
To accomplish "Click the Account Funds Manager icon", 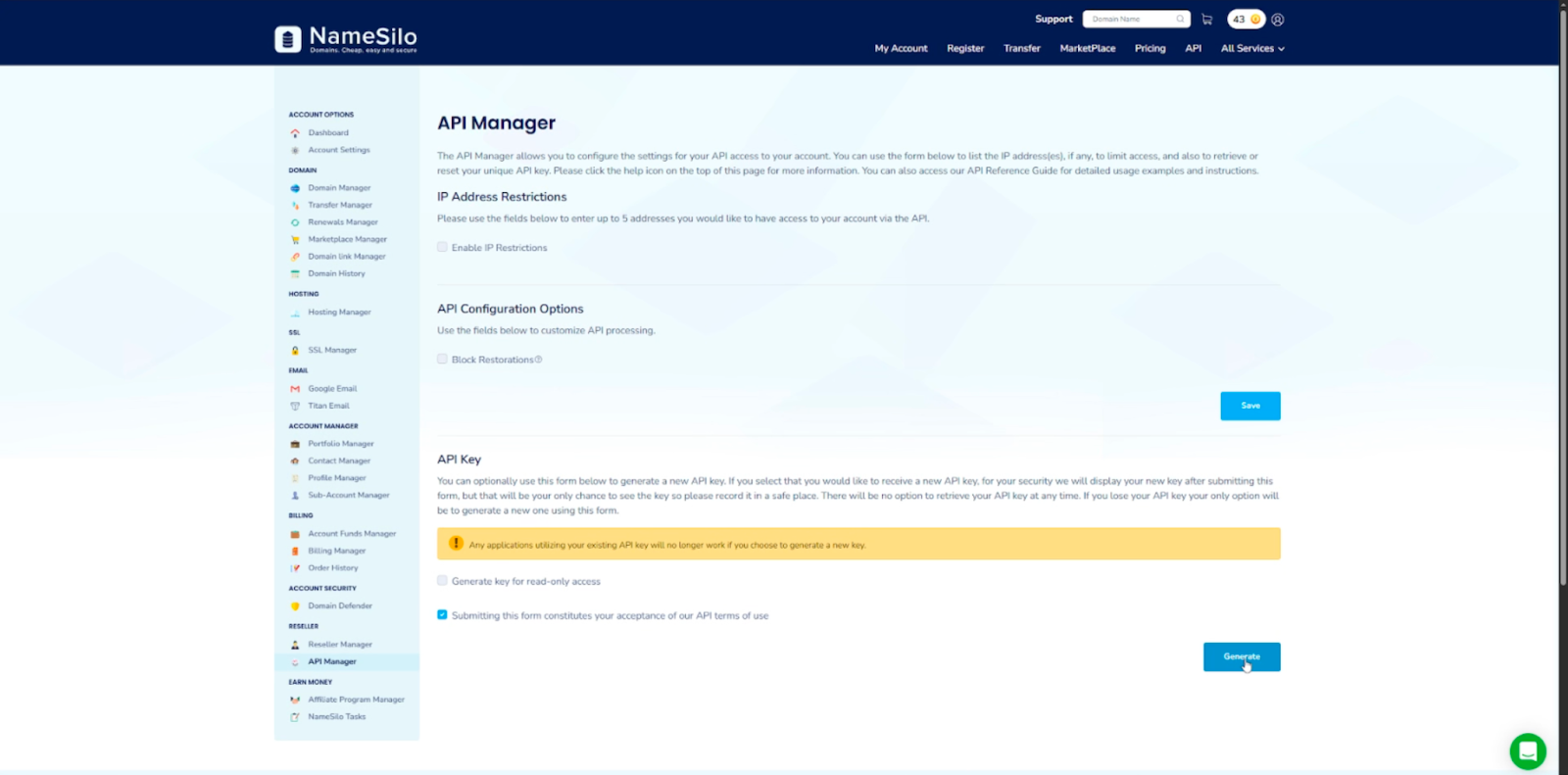I will coord(295,534).
